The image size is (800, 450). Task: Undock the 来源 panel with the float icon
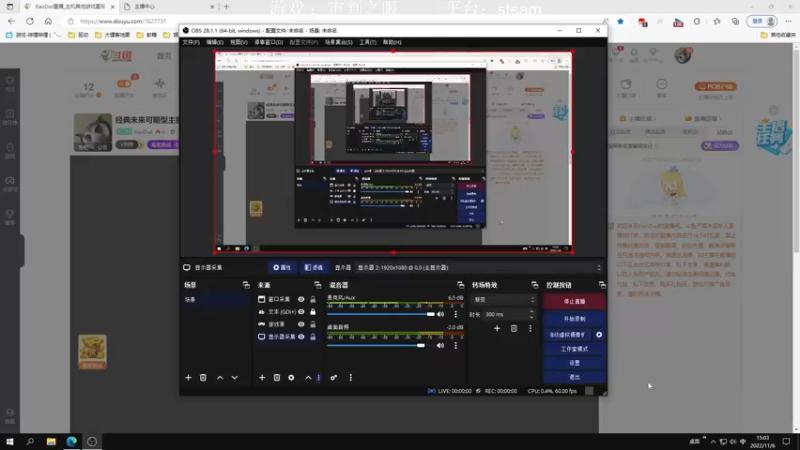coord(318,285)
